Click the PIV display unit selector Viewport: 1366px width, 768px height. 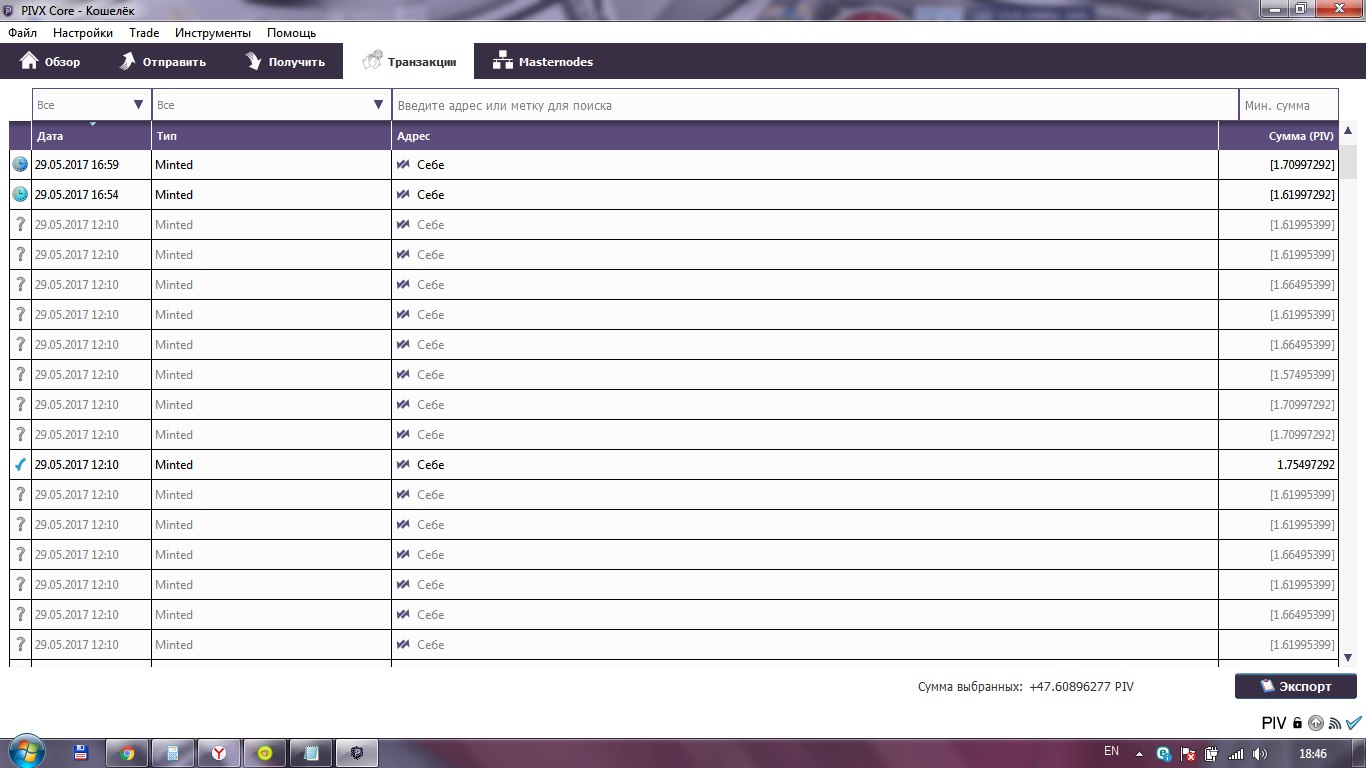[1273, 723]
